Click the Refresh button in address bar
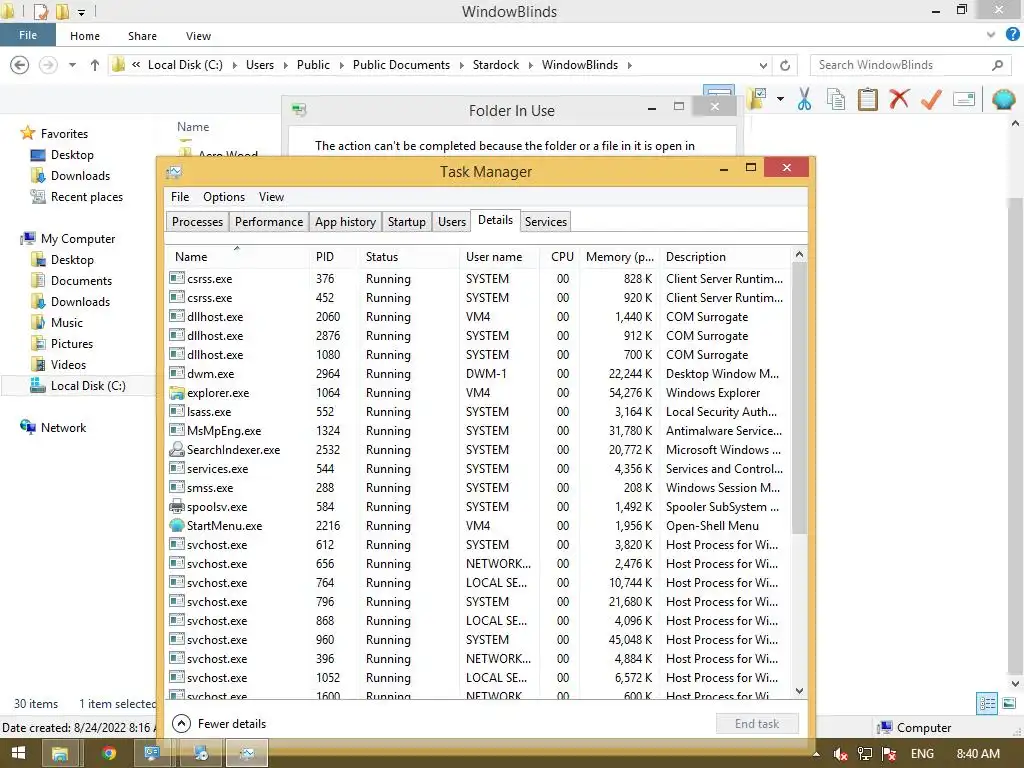Viewport: 1024px width, 768px height. pos(785,65)
